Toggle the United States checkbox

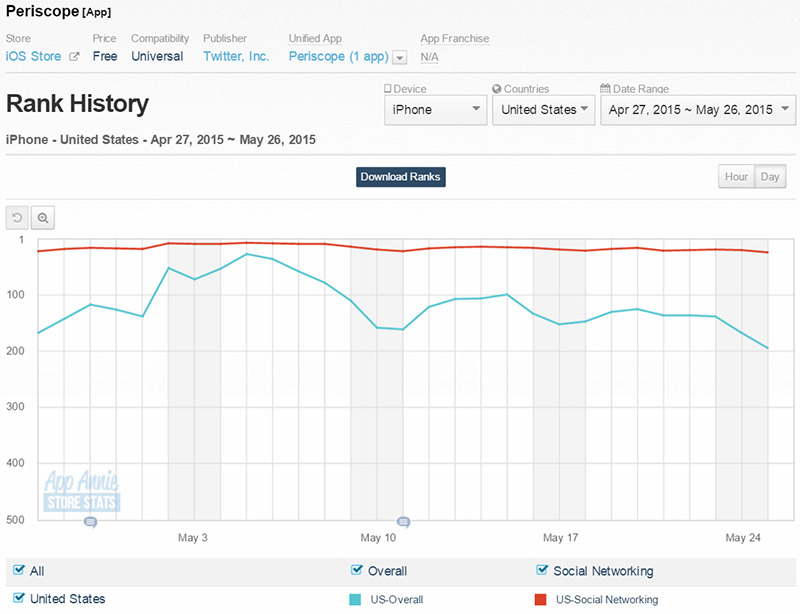[18, 597]
